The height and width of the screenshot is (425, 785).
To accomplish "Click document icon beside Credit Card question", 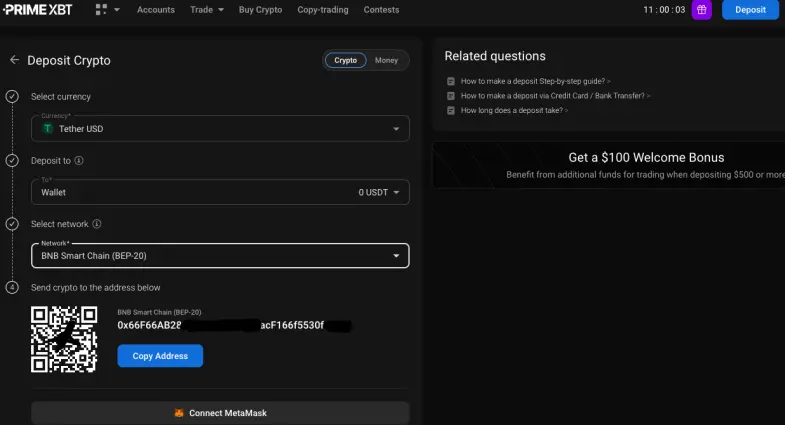I will coord(451,96).
